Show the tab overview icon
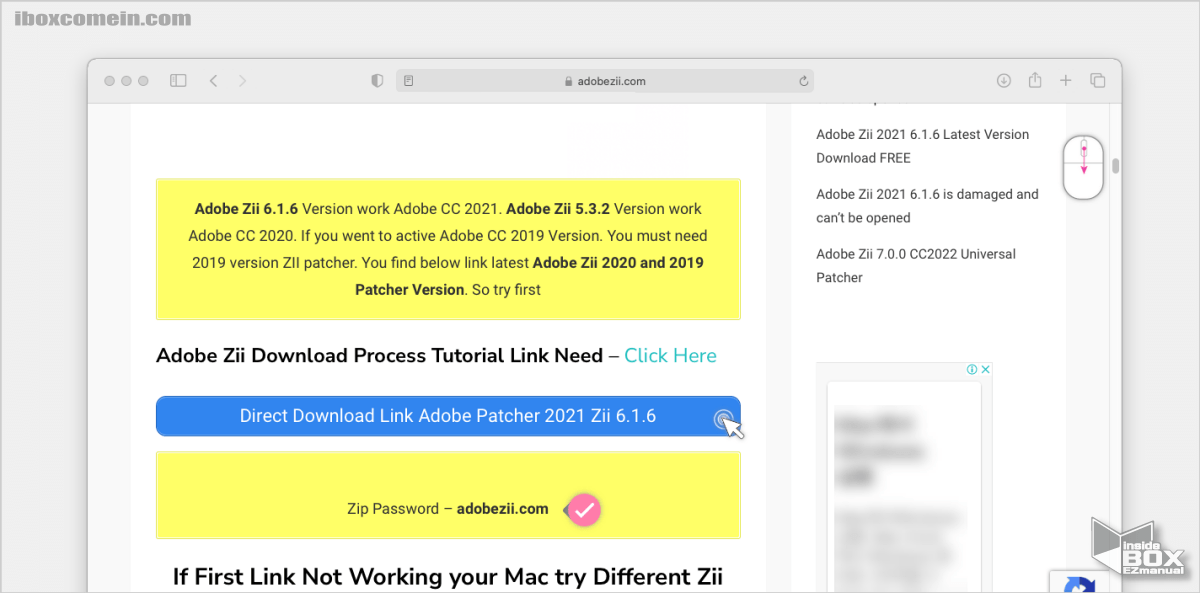 tap(1097, 81)
